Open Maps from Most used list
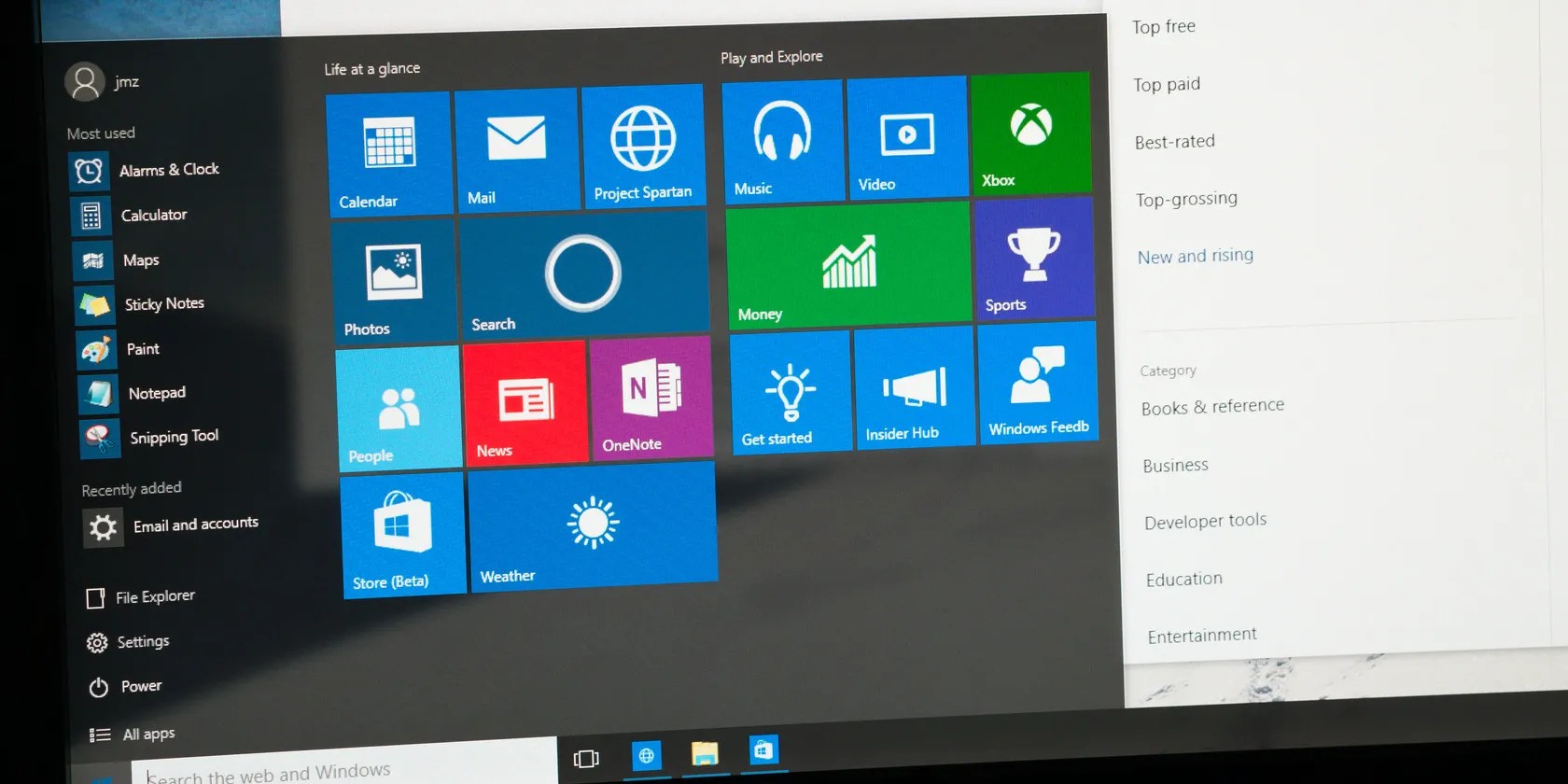 [x=118, y=260]
